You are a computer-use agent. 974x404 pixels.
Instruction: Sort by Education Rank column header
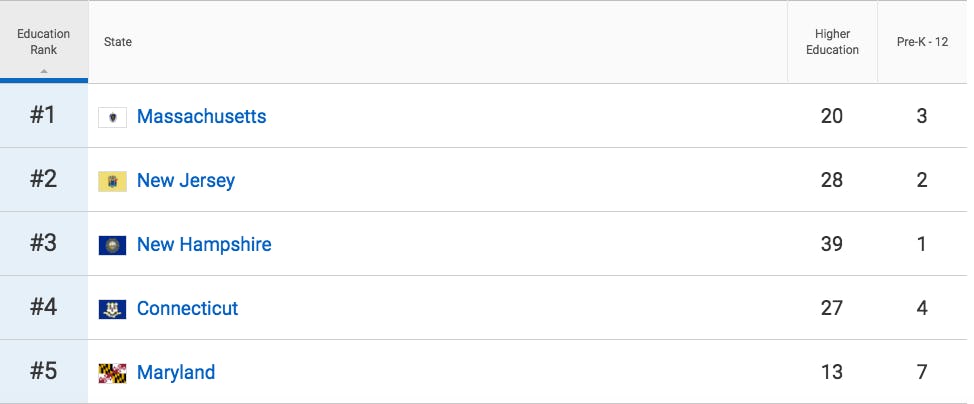[44, 41]
